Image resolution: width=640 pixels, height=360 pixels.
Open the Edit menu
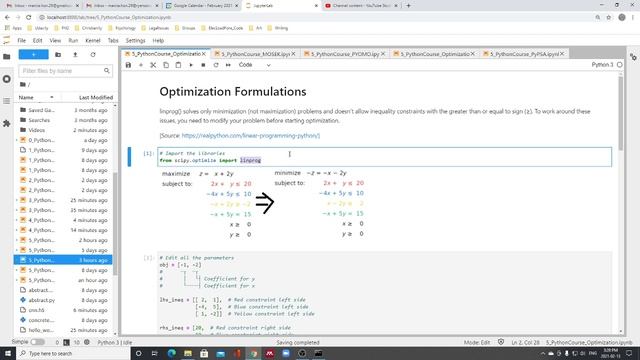[38, 40]
